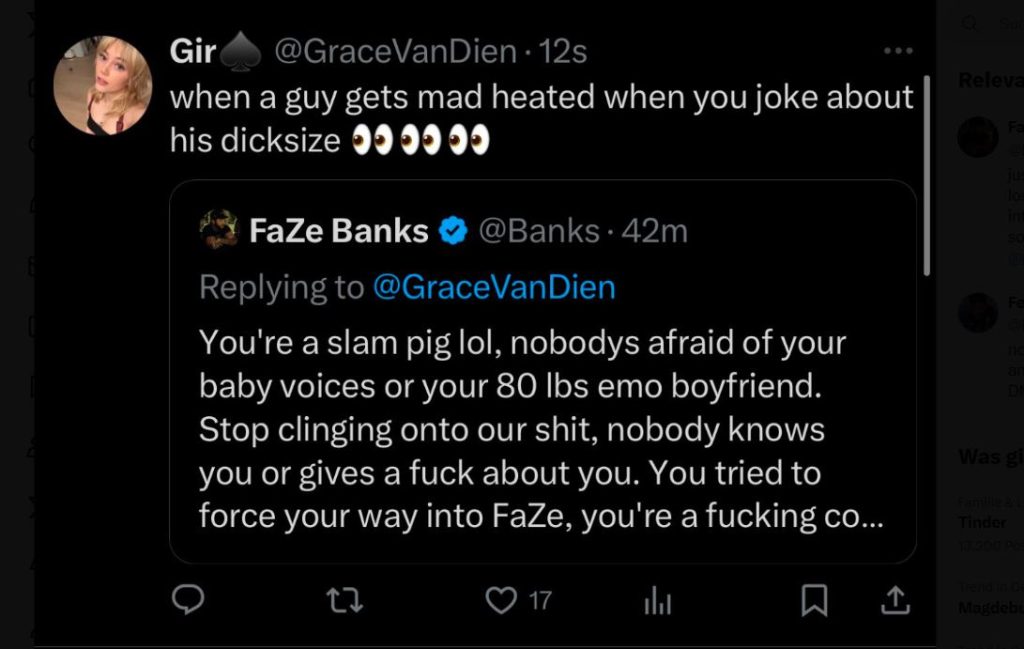Open FaZe Banks' small profile picture
The height and width of the screenshot is (649, 1024).
pos(218,229)
